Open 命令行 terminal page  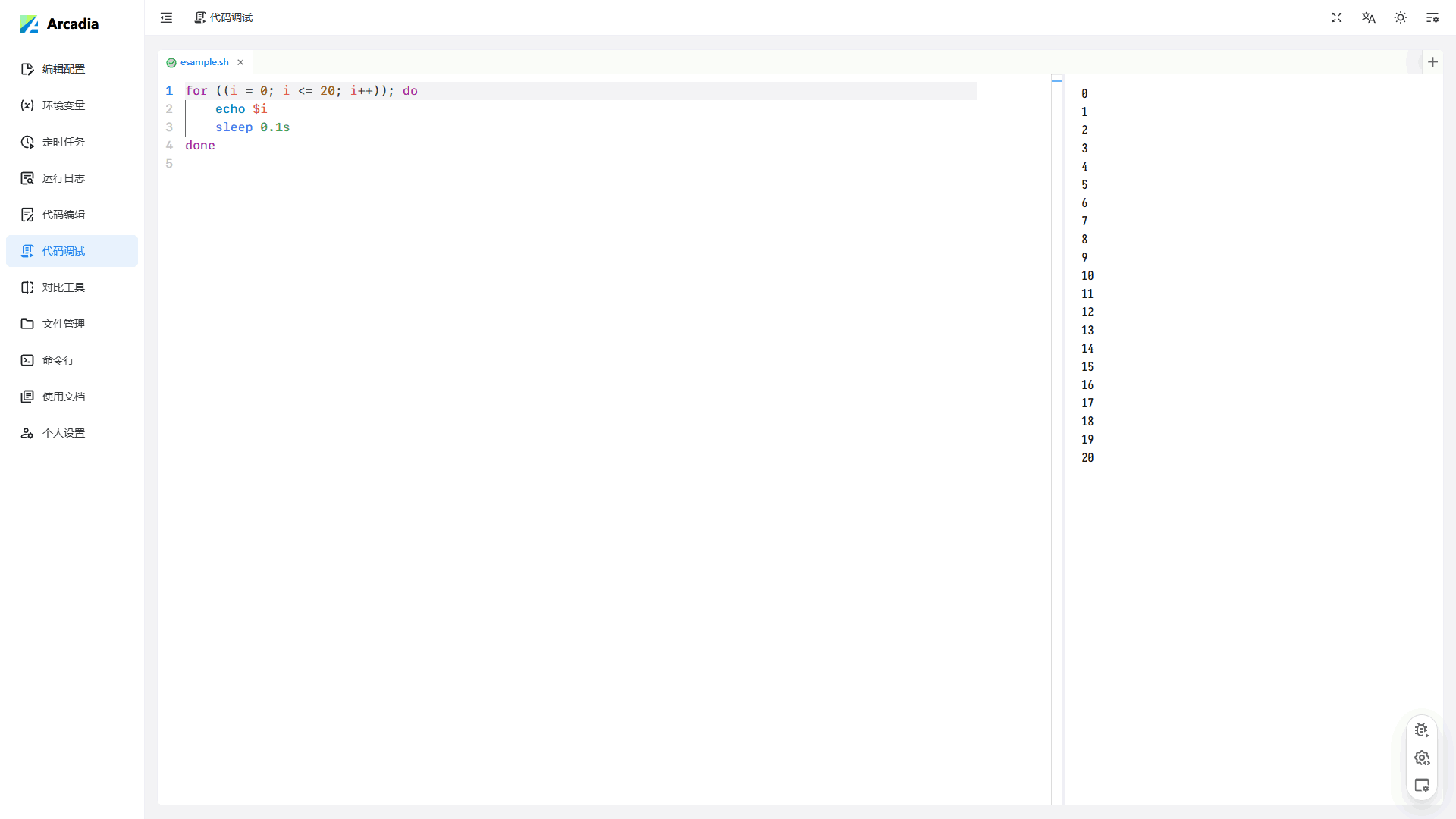coord(58,360)
